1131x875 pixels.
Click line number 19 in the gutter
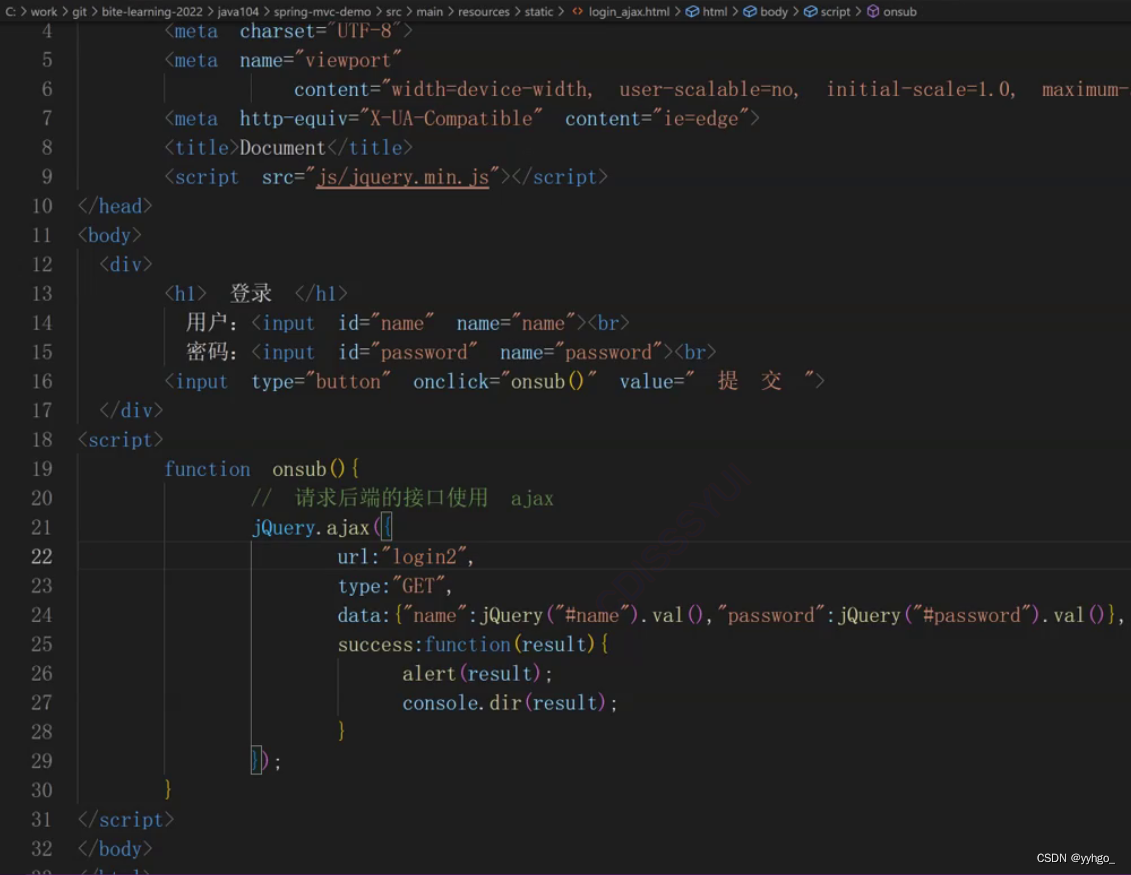tap(42, 469)
